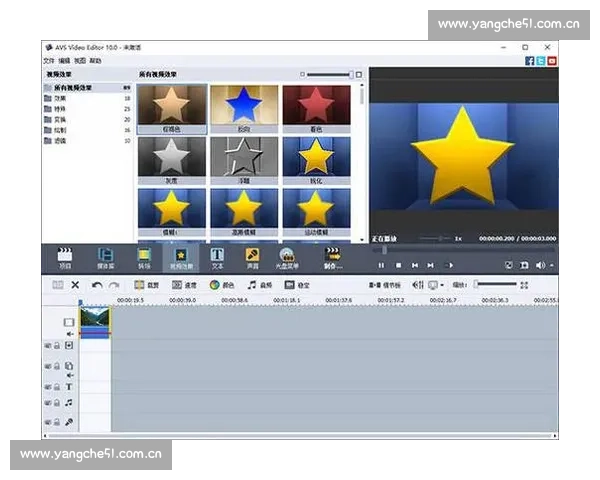Select the 特效 folder in the effects tree
This screenshot has width=600, height=480.
click(x=61, y=109)
